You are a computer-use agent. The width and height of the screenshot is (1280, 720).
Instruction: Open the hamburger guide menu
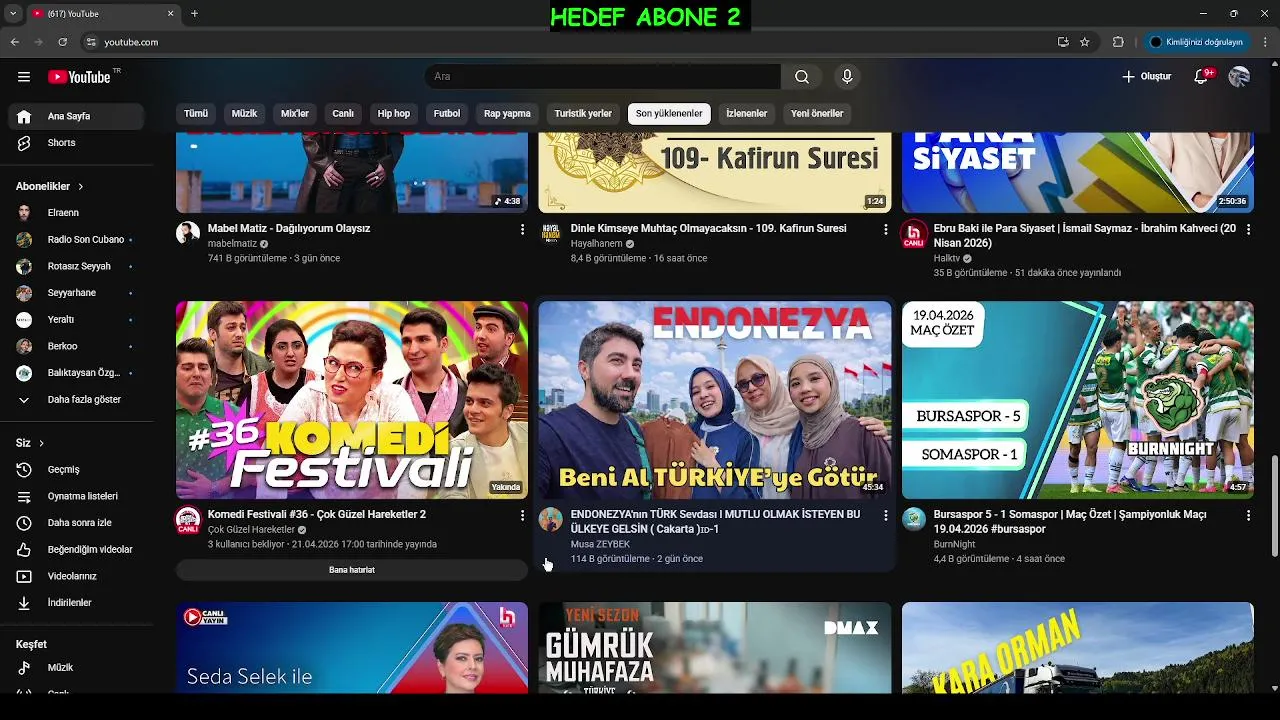pyautogui.click(x=24, y=77)
